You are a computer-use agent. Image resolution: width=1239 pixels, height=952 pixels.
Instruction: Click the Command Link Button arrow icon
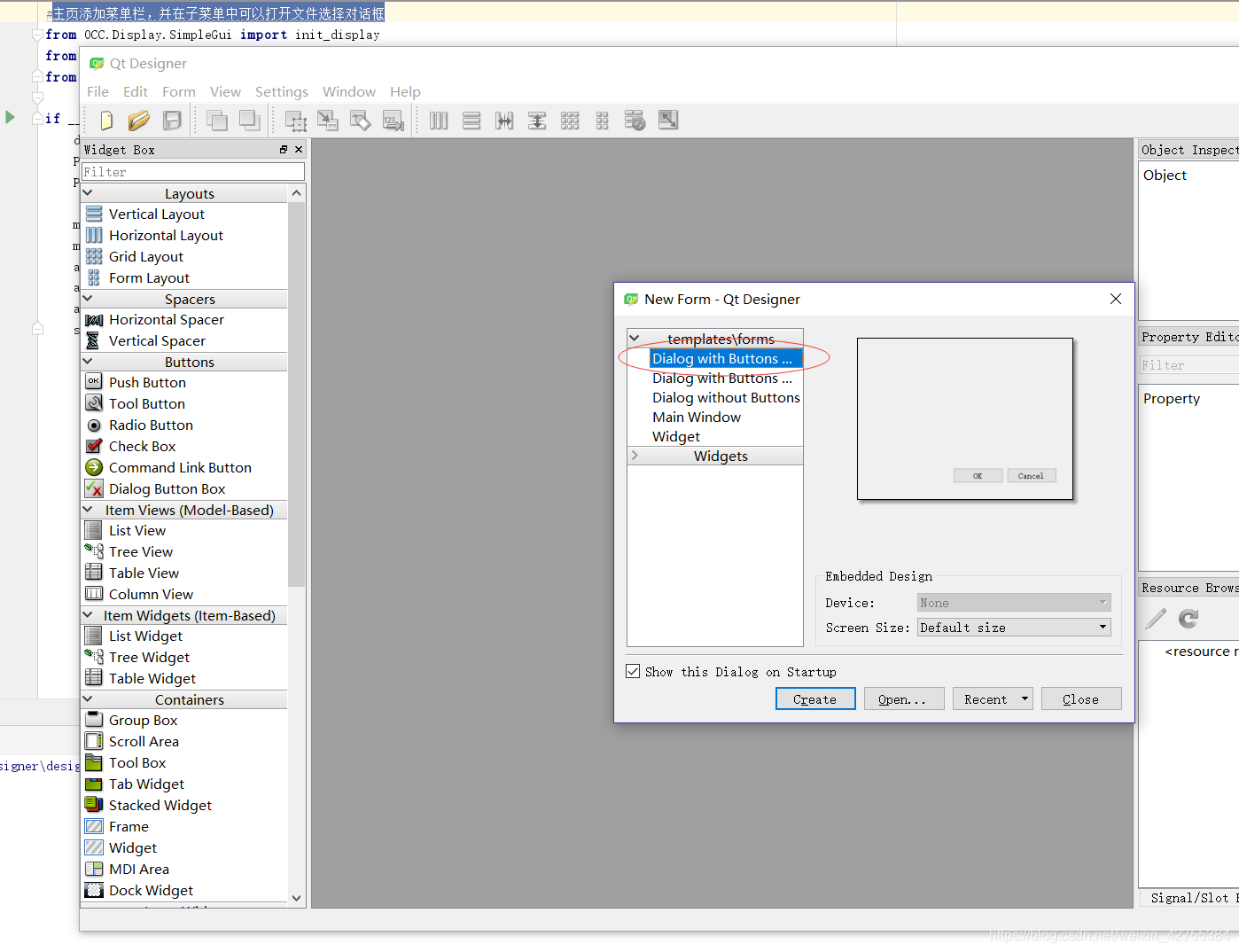click(94, 467)
